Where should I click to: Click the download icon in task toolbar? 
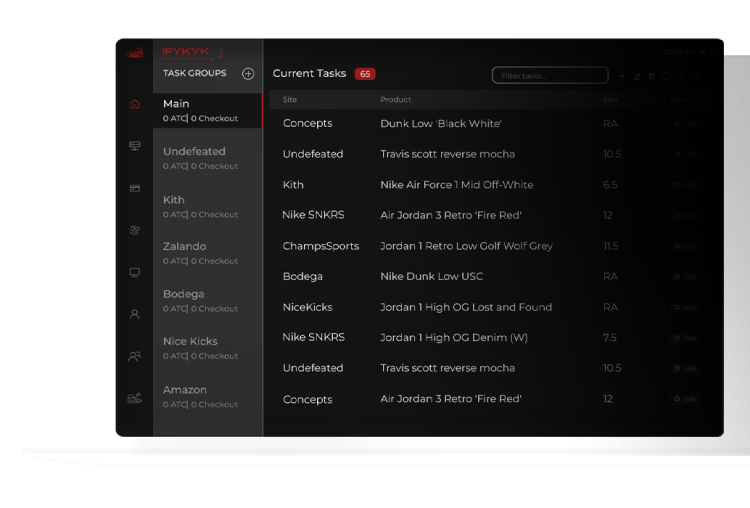(x=681, y=76)
